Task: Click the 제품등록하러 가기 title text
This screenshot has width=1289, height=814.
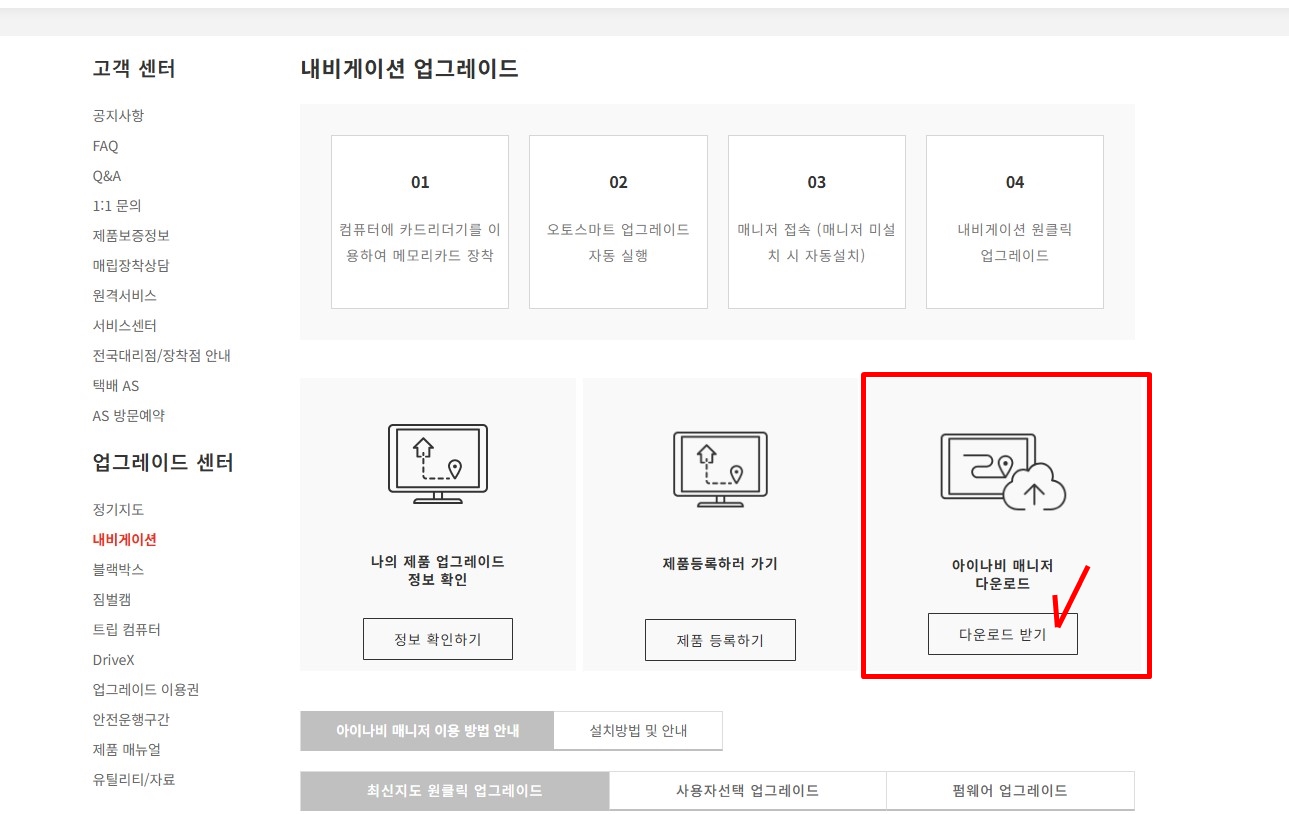Action: tap(720, 564)
